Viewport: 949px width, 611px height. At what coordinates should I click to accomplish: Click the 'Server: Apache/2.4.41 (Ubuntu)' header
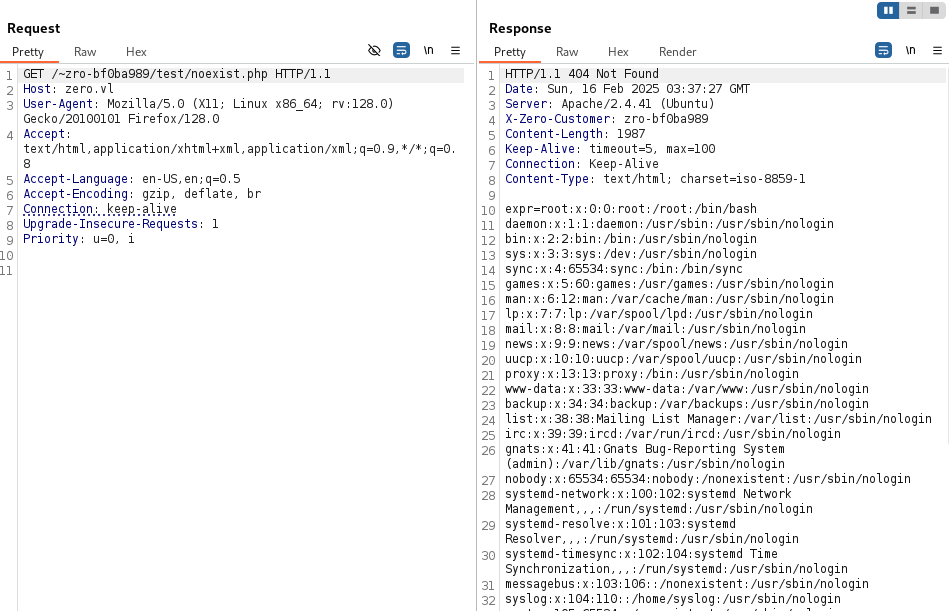tap(610, 104)
